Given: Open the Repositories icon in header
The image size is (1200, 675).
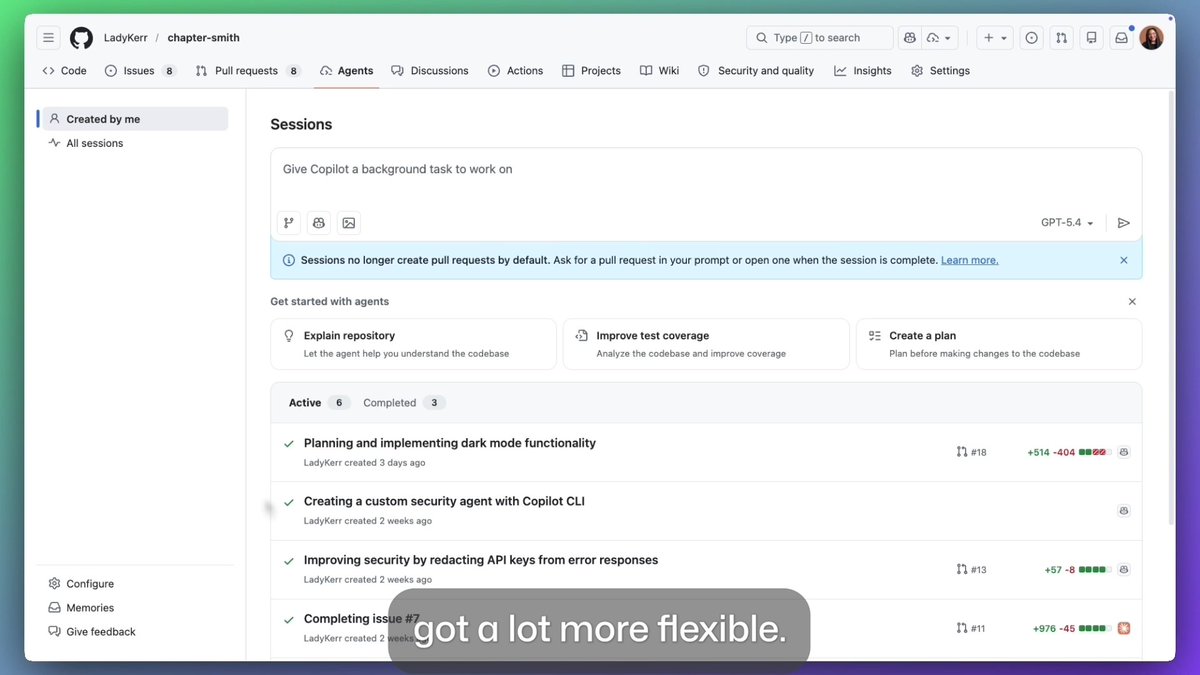Looking at the screenshot, I should pyautogui.click(x=1091, y=38).
